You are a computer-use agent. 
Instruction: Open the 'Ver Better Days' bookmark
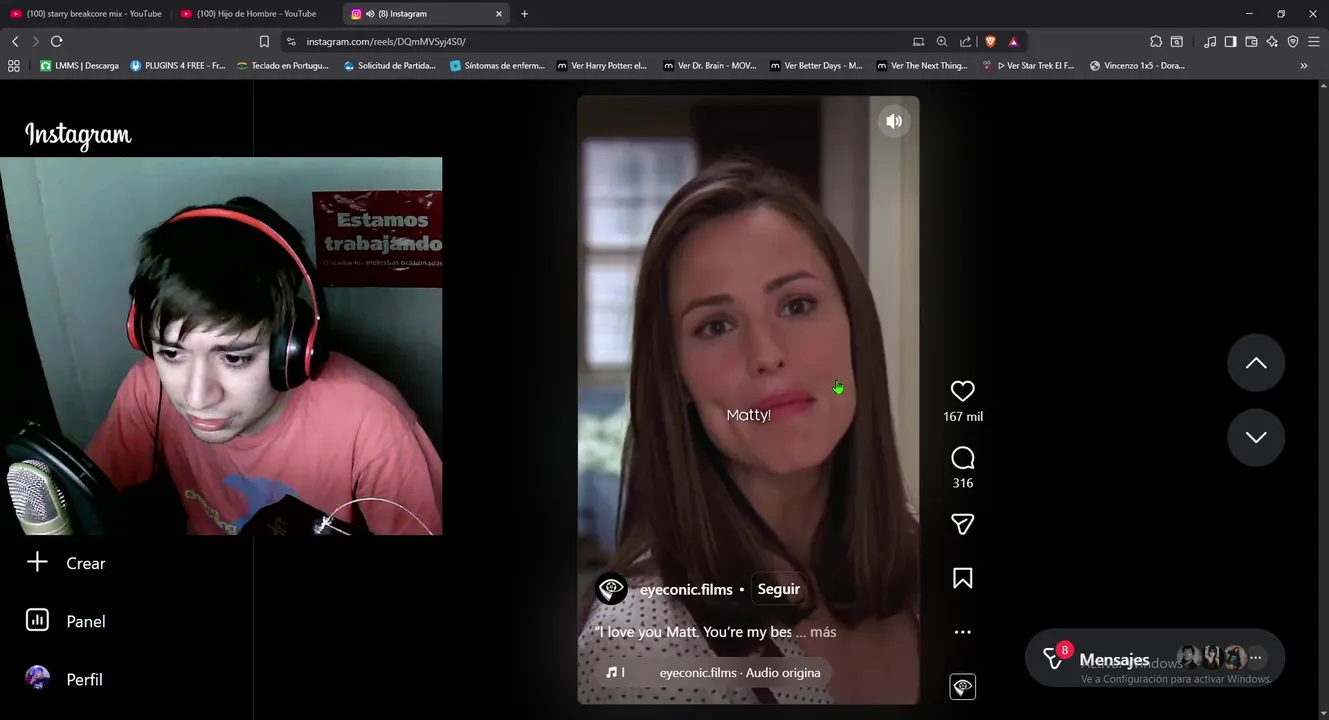coord(815,65)
